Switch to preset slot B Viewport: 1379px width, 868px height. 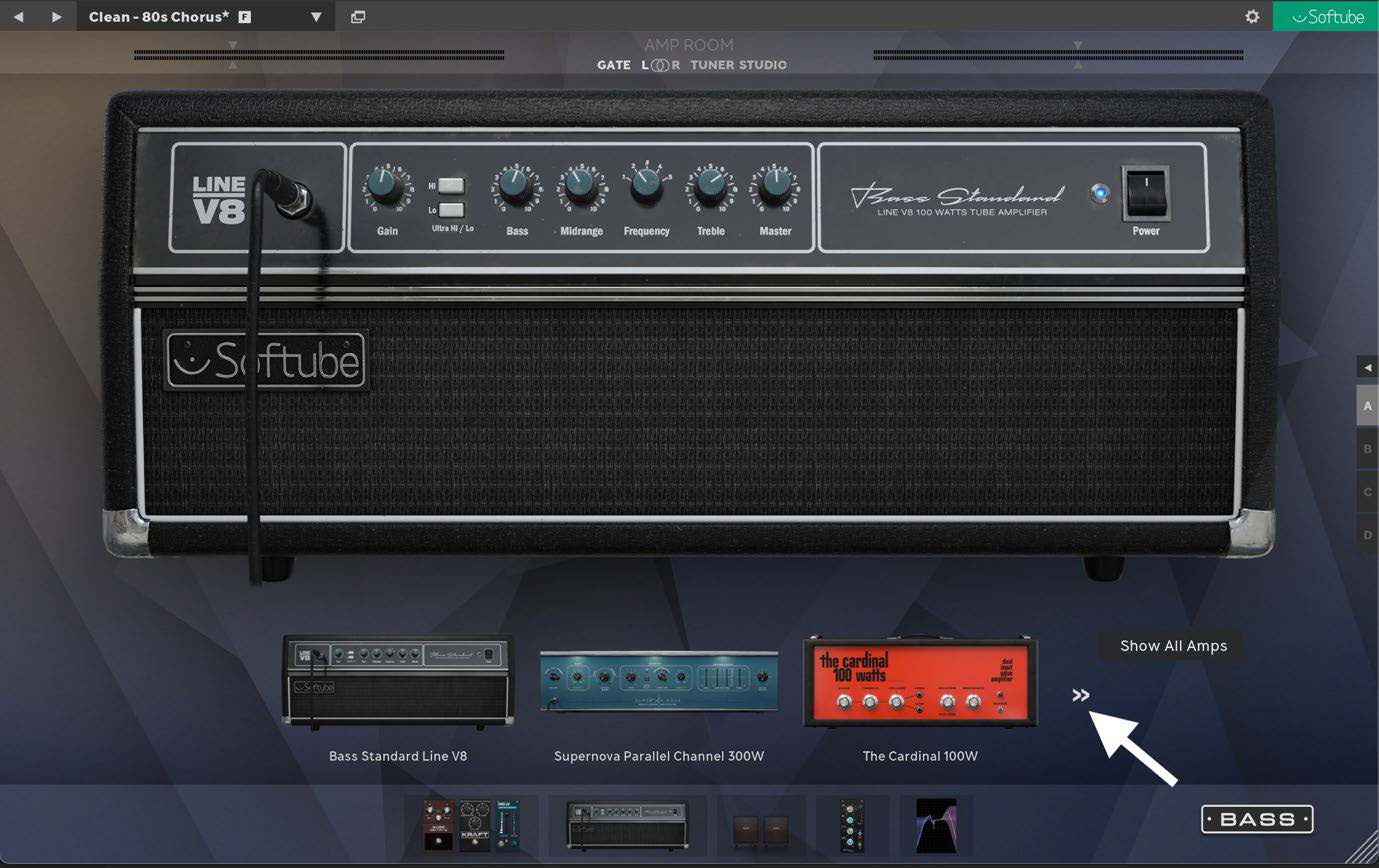tap(1366, 449)
